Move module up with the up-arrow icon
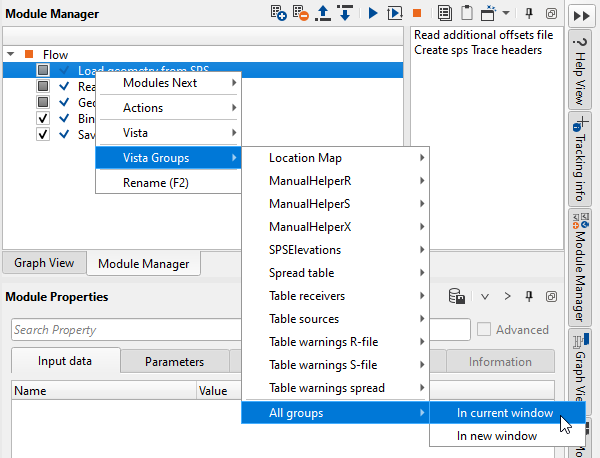This screenshot has height=458, width=600. [x=322, y=13]
